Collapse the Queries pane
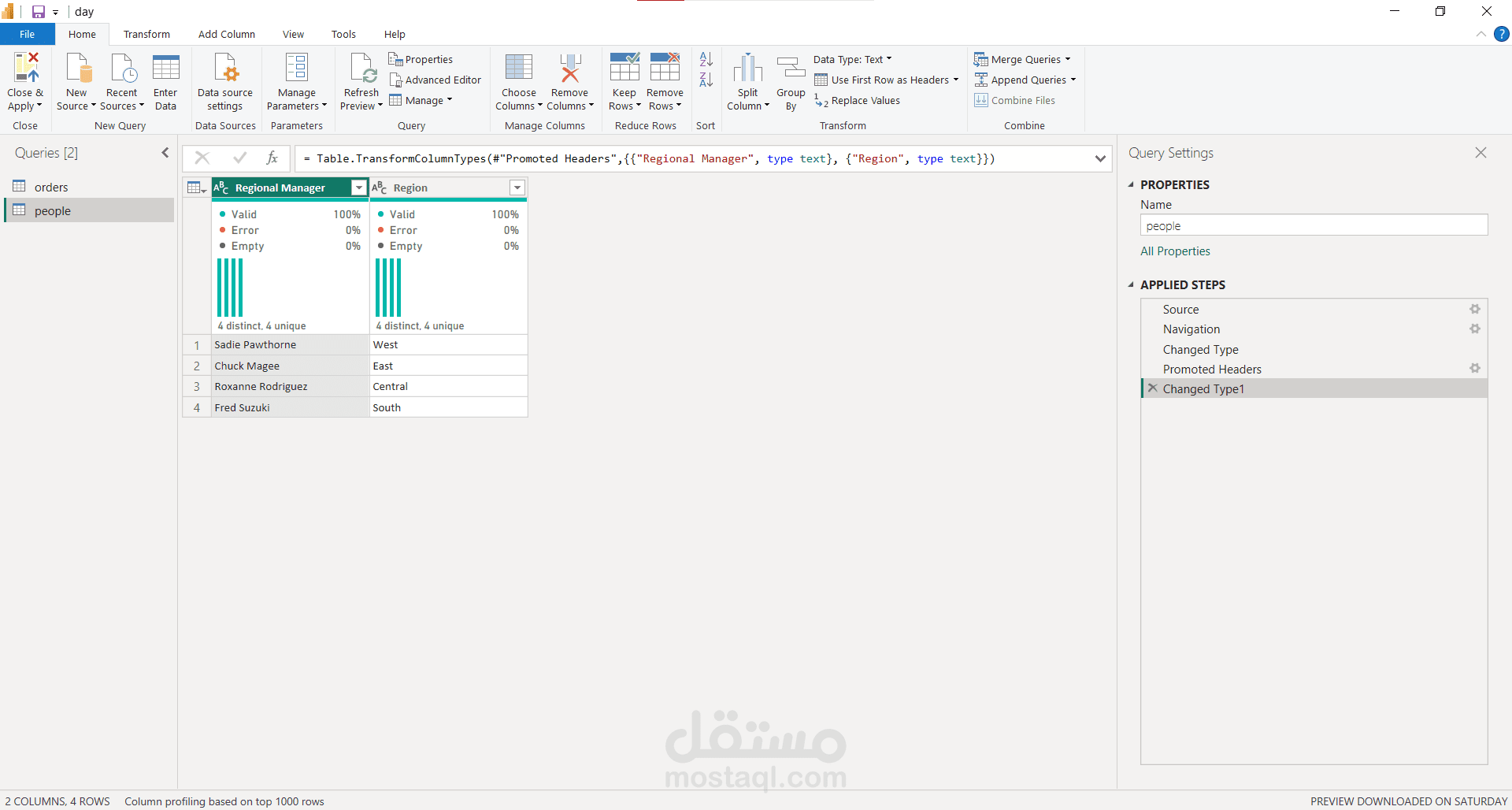 pos(165,153)
